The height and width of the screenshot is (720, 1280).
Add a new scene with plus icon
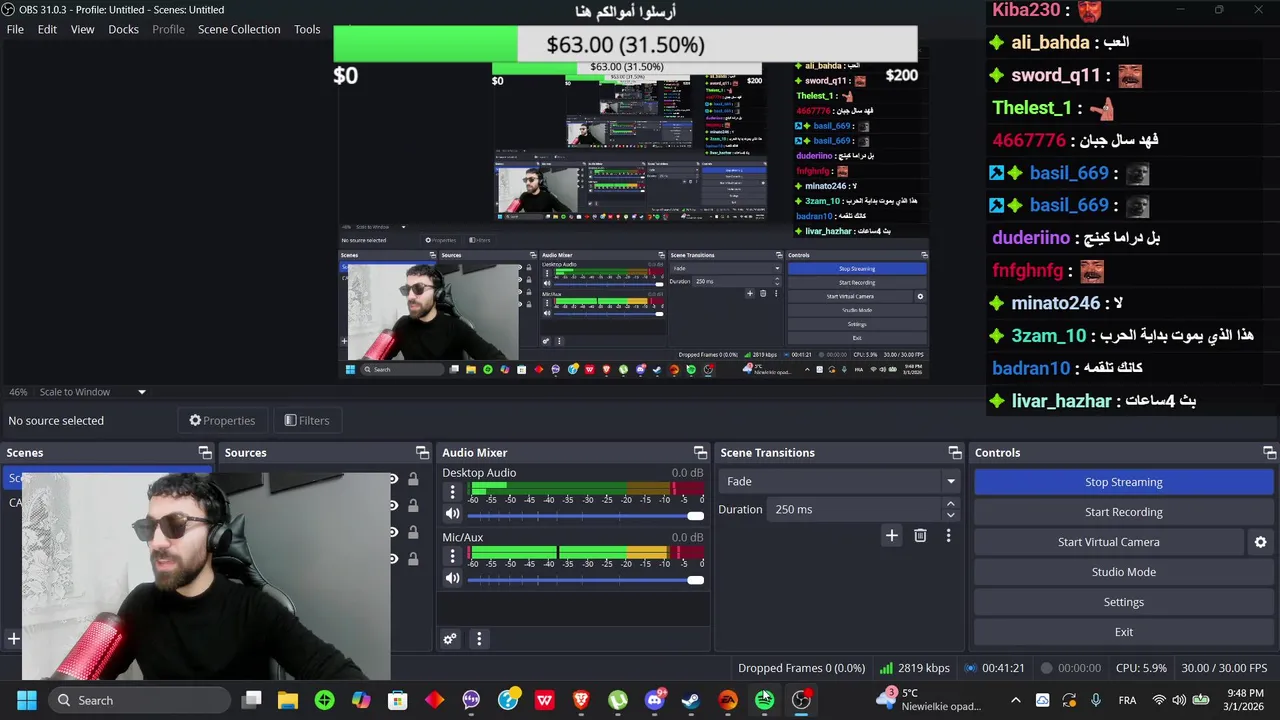point(14,638)
